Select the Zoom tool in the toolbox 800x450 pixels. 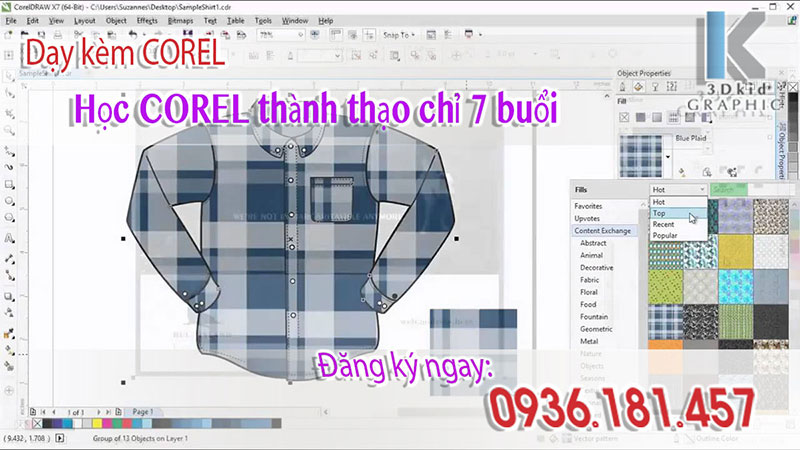point(9,131)
